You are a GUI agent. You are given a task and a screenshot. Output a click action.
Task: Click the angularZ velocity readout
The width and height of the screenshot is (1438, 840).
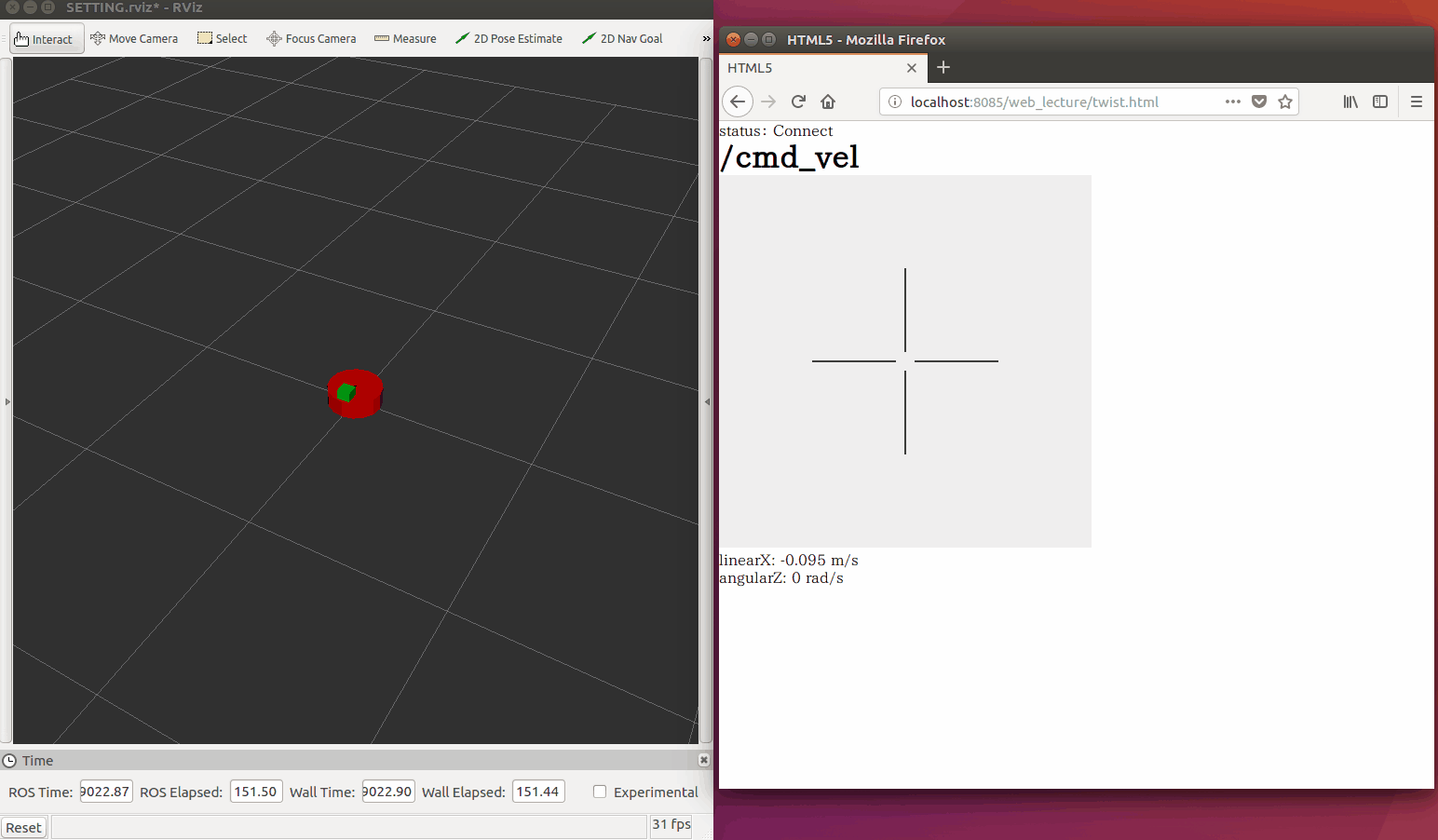(x=781, y=578)
